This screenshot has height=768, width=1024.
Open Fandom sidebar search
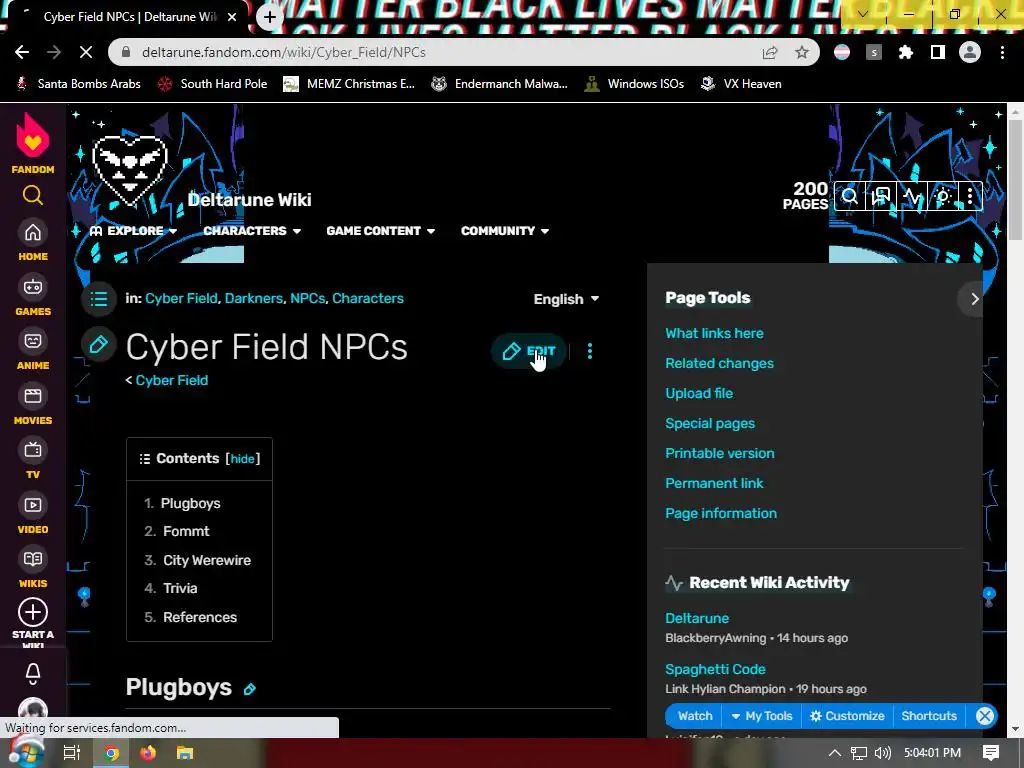33,195
